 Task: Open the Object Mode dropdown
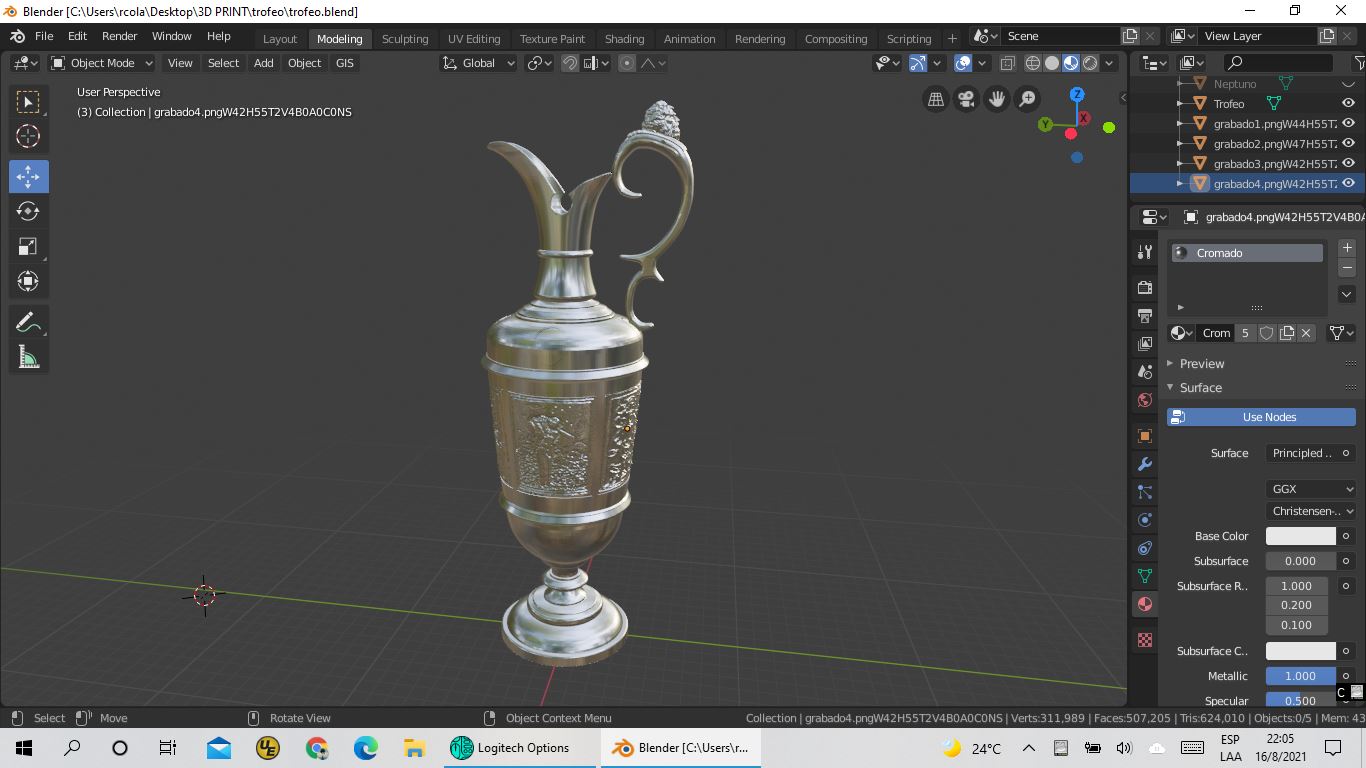coord(102,63)
